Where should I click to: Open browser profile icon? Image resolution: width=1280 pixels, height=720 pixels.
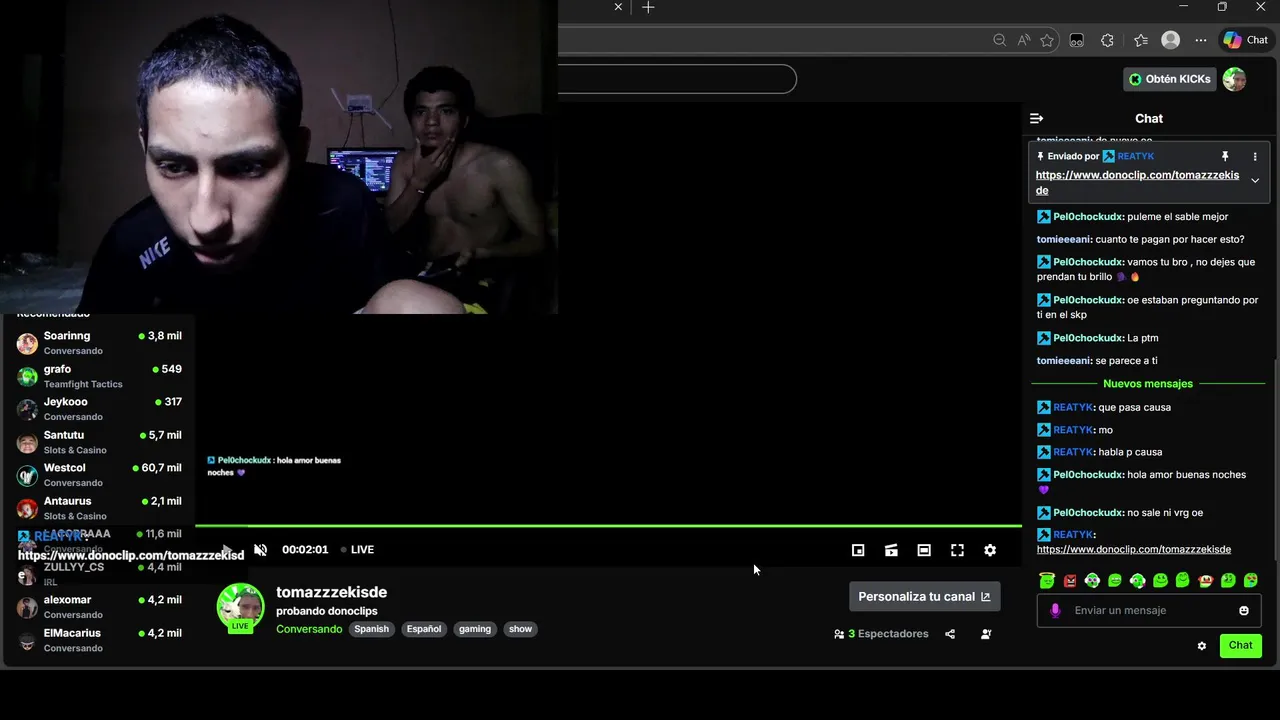pos(1171,40)
